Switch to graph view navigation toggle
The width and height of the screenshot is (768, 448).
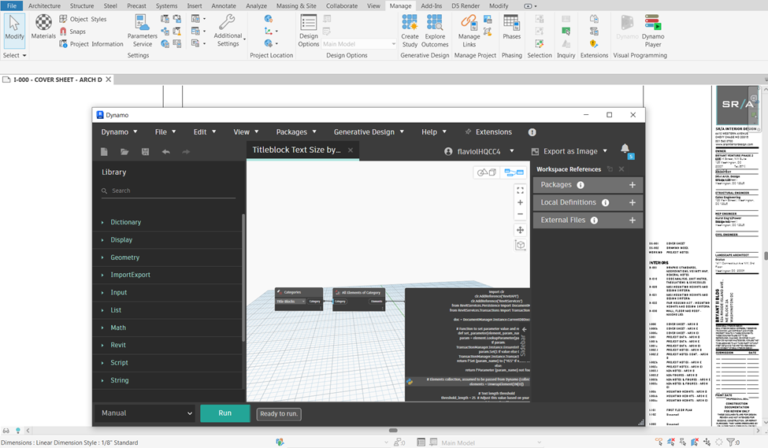point(514,172)
